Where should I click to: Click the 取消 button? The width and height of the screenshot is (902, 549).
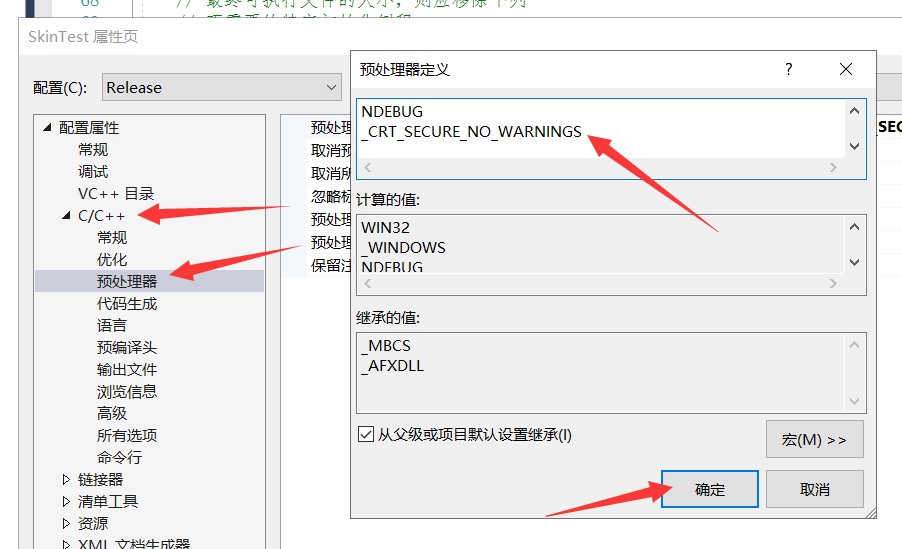coord(815,489)
